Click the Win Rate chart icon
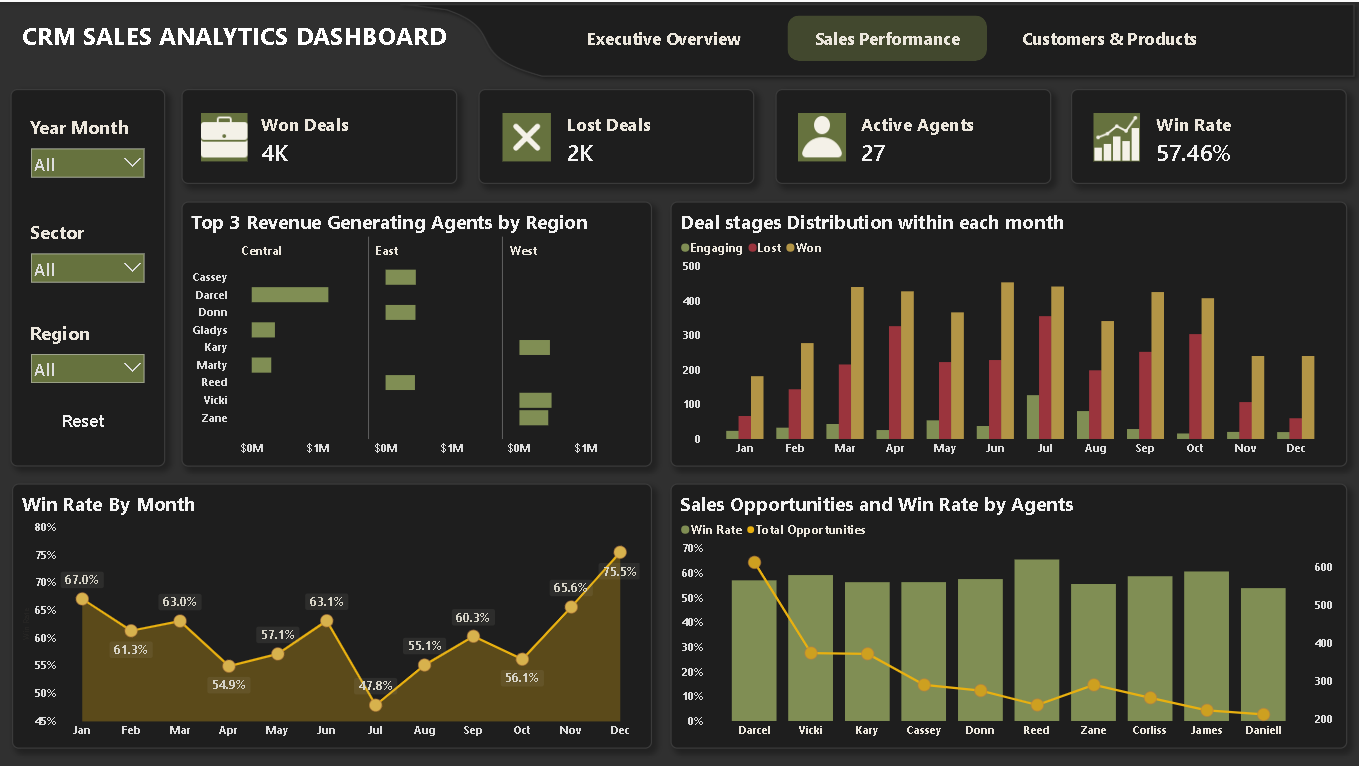This screenshot has width=1359, height=766. [x=1117, y=137]
